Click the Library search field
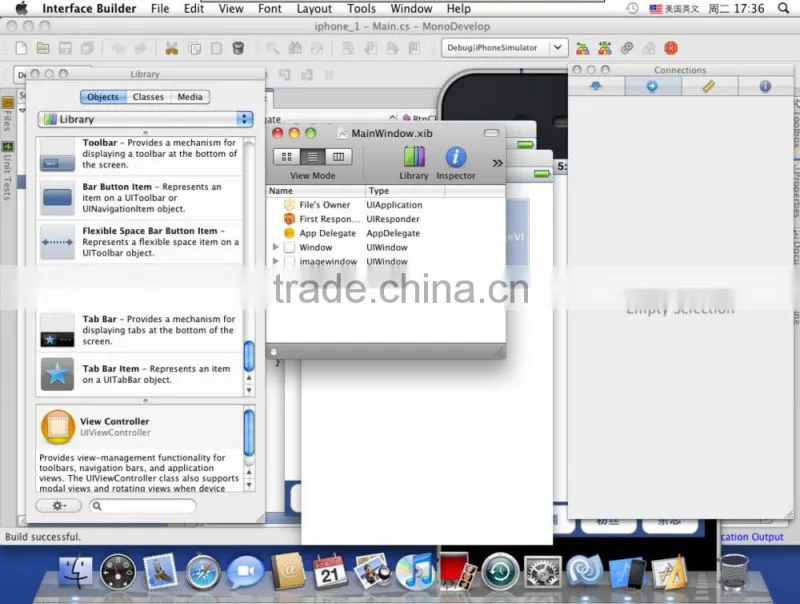 (x=143, y=506)
